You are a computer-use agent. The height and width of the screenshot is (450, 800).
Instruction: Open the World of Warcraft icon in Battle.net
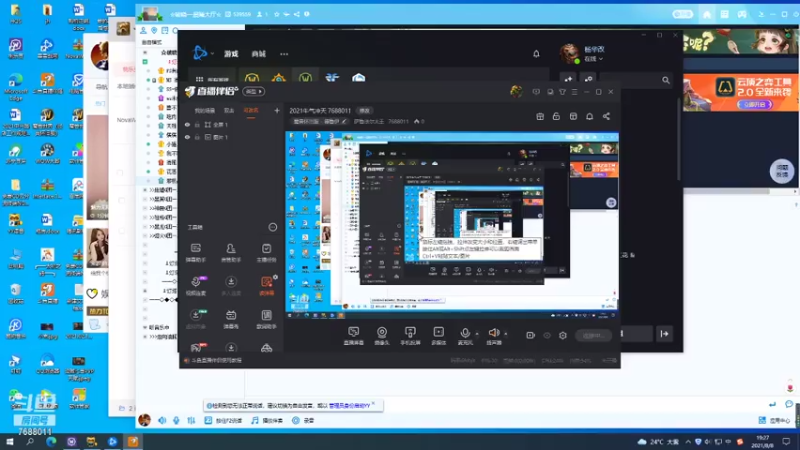point(252,79)
